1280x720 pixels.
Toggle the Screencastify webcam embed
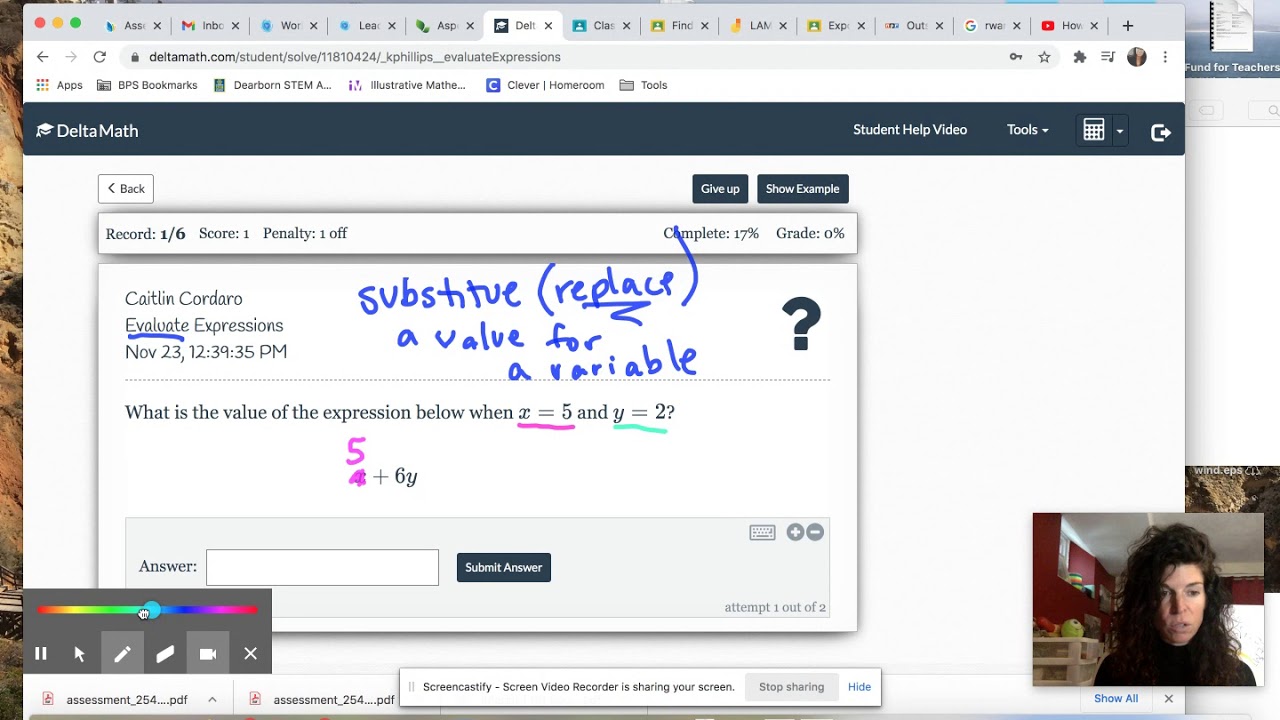208,654
